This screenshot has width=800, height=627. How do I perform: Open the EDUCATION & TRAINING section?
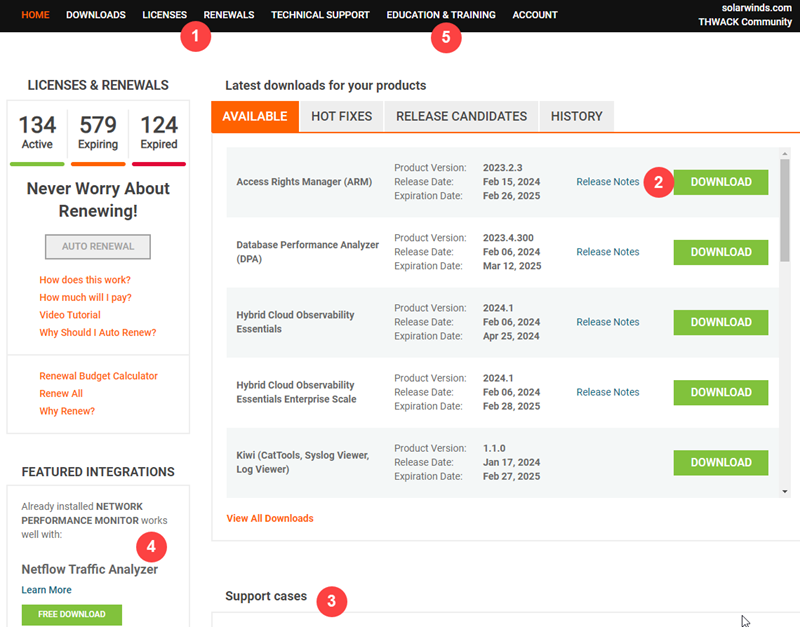point(441,15)
